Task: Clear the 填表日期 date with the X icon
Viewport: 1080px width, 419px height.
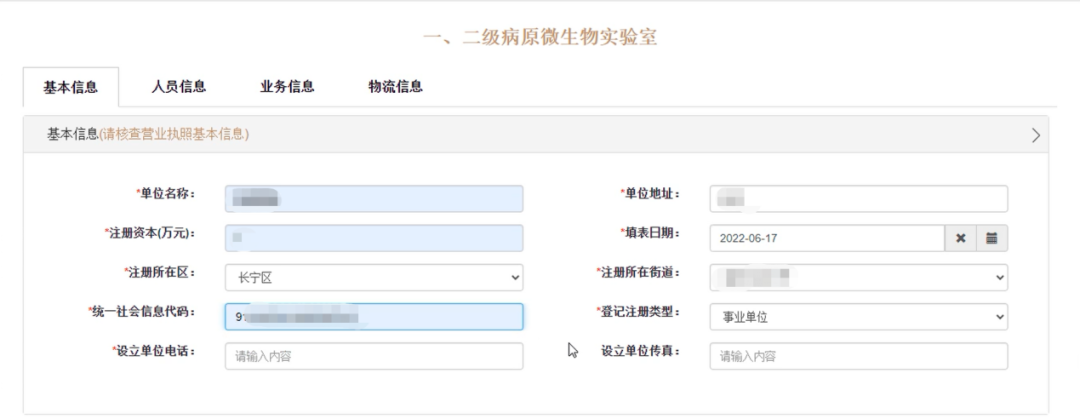Action: 960,238
